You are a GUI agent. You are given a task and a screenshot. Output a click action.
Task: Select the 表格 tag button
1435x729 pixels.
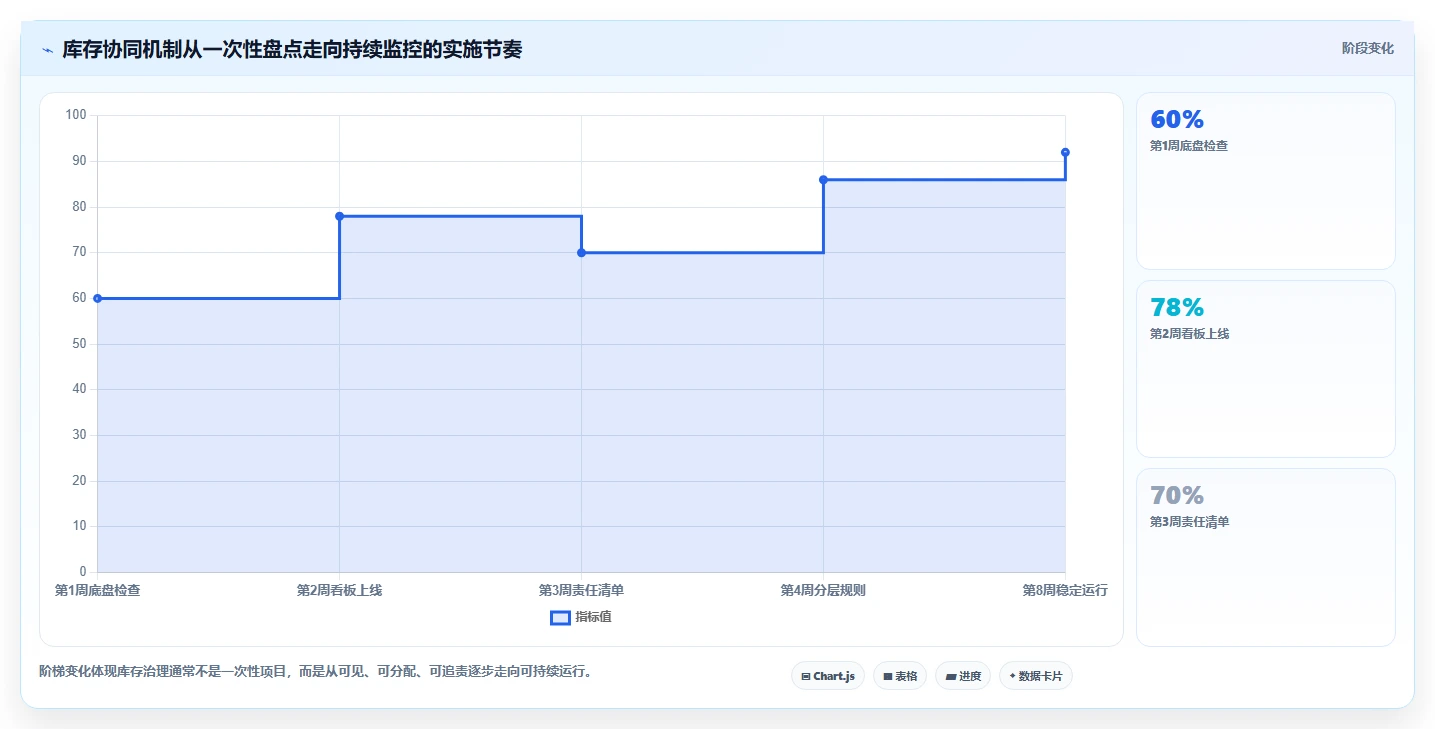tap(900, 676)
